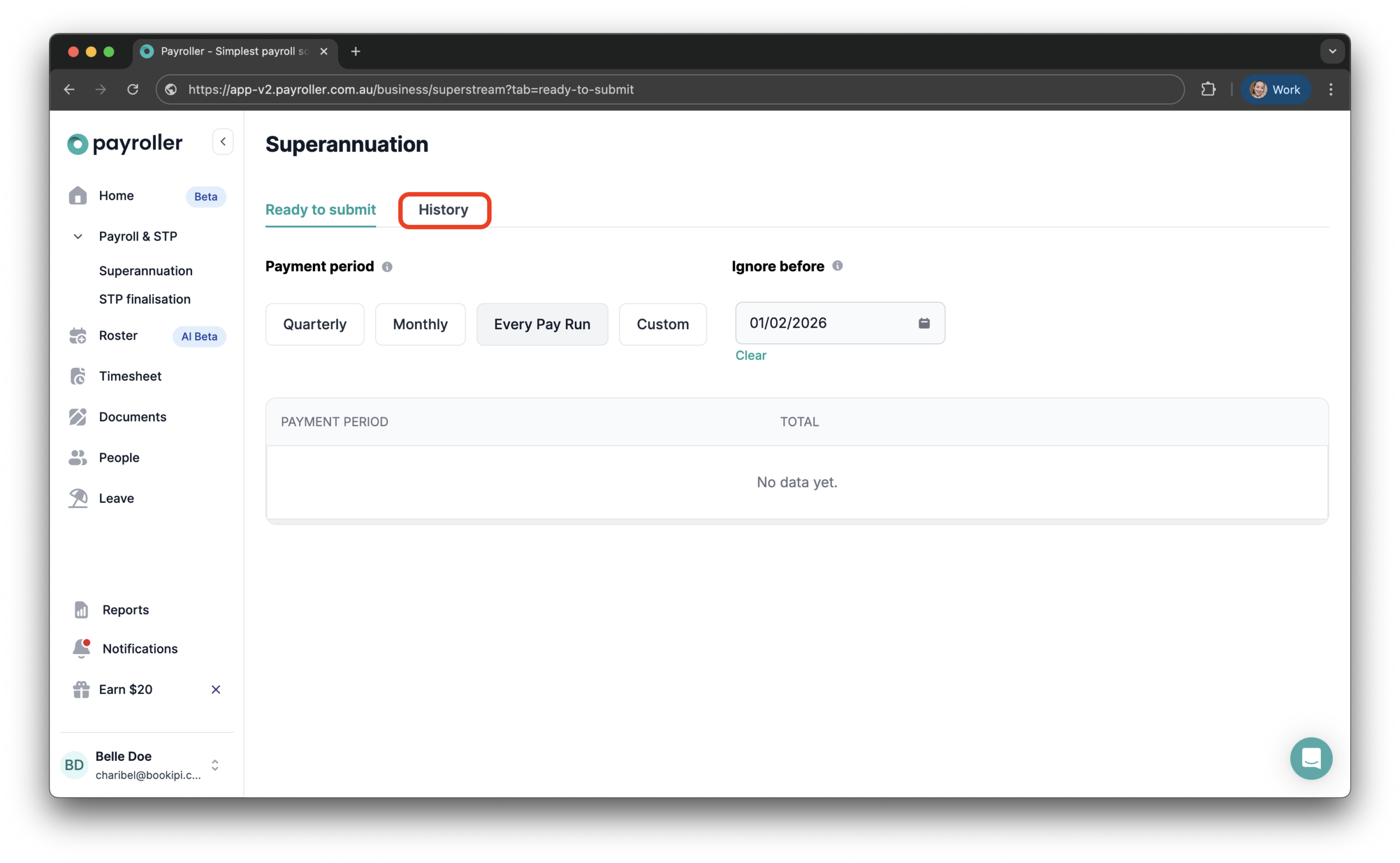Collapse the sidebar with the arrow button
The width and height of the screenshot is (1400, 863).
[223, 142]
